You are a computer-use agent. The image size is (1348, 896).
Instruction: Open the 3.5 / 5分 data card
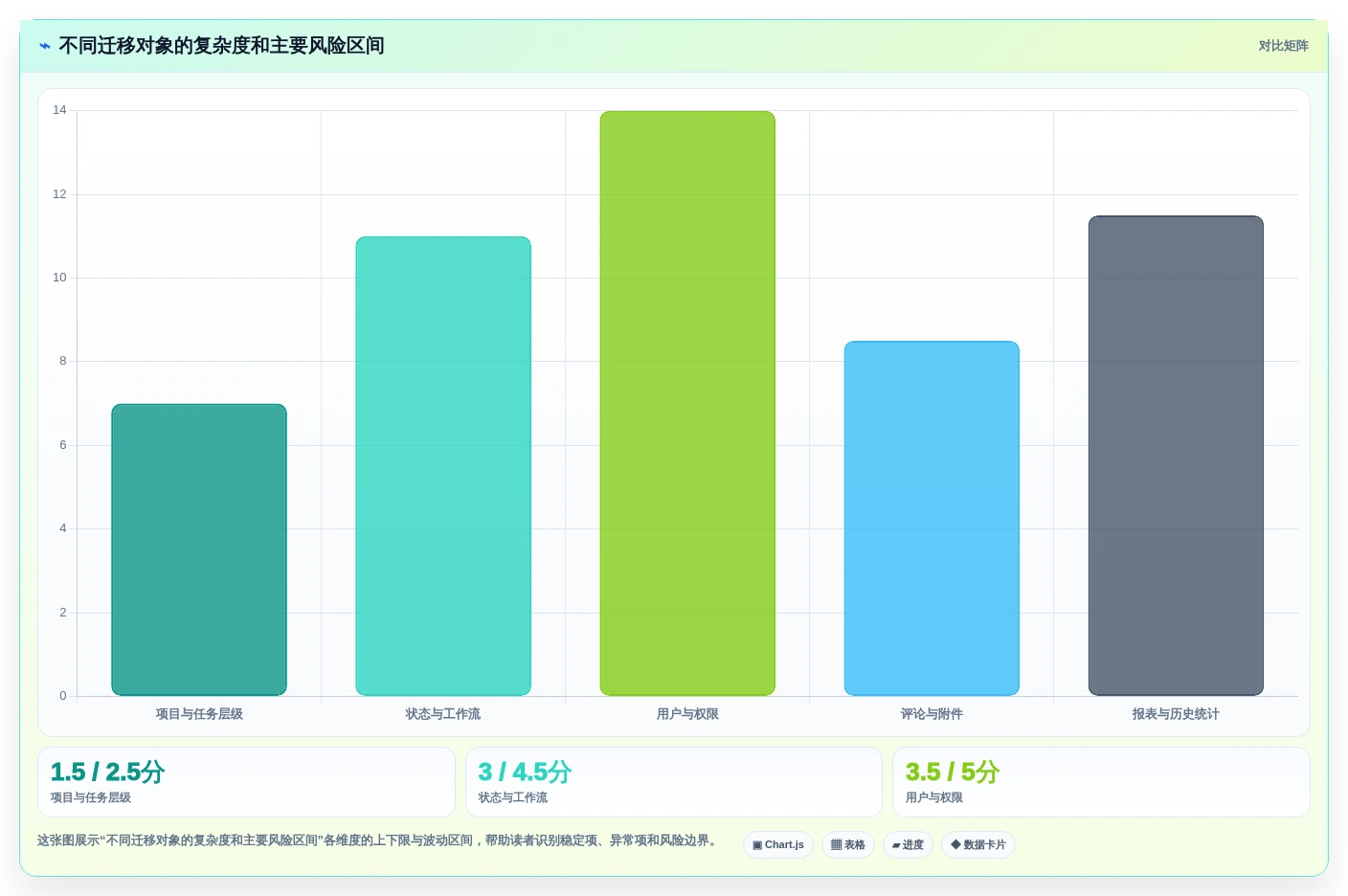[1101, 782]
